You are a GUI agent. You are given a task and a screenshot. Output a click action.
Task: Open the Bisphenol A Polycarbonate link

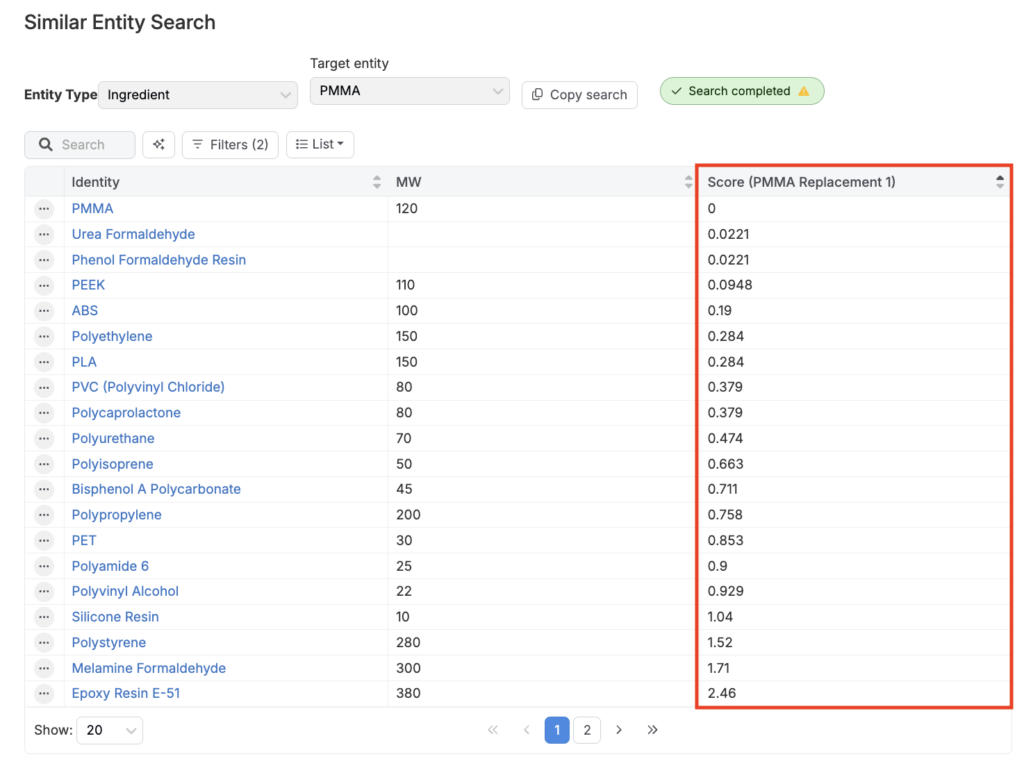[156, 489]
